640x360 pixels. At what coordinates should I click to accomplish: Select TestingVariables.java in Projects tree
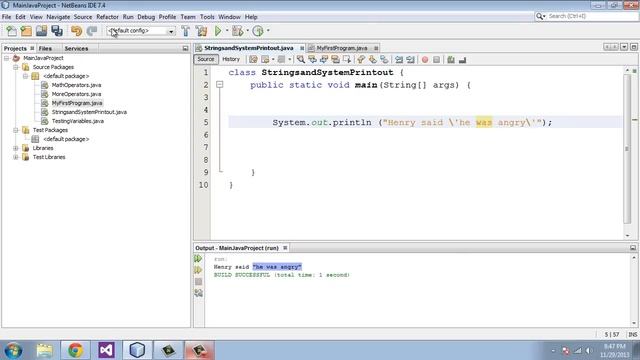78,121
